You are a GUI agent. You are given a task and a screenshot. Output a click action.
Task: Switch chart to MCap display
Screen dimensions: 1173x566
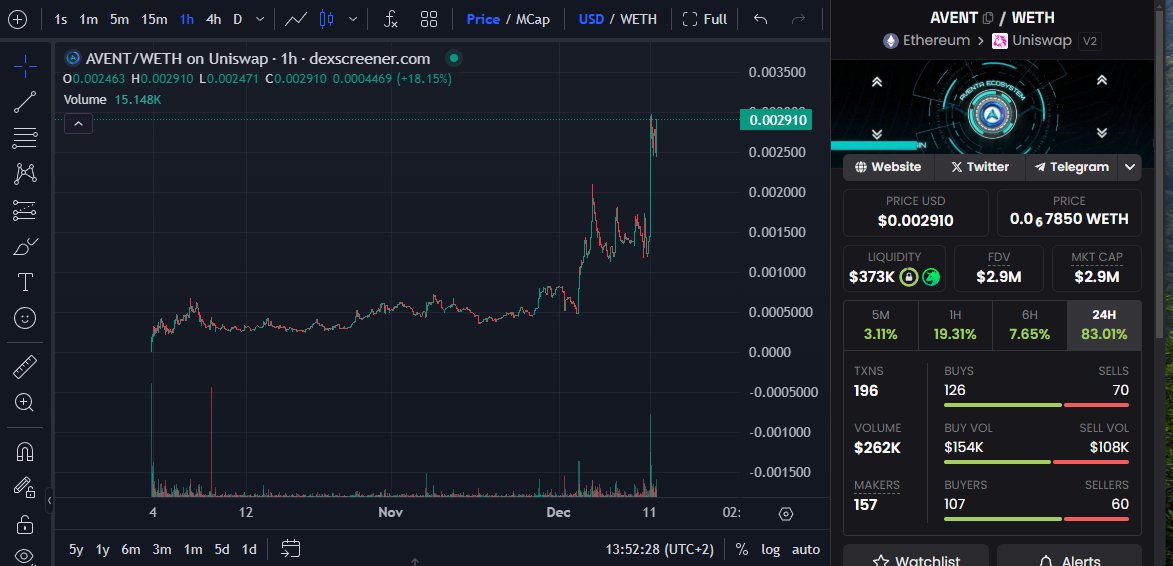click(x=533, y=19)
